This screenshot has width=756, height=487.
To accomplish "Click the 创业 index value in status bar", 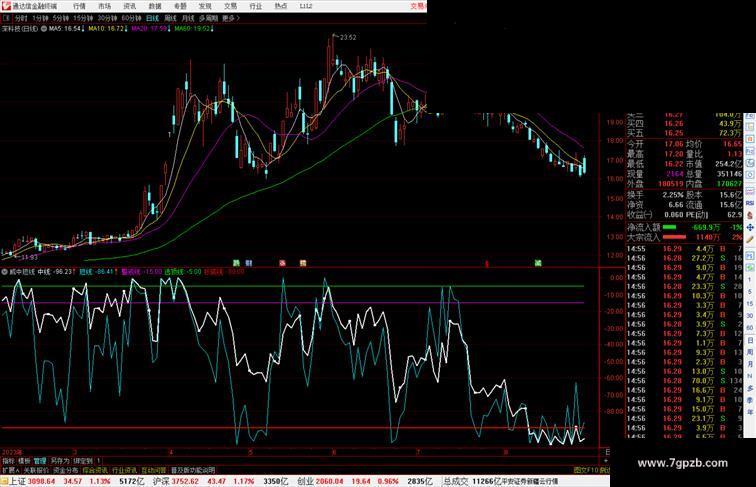I will (x=329, y=481).
